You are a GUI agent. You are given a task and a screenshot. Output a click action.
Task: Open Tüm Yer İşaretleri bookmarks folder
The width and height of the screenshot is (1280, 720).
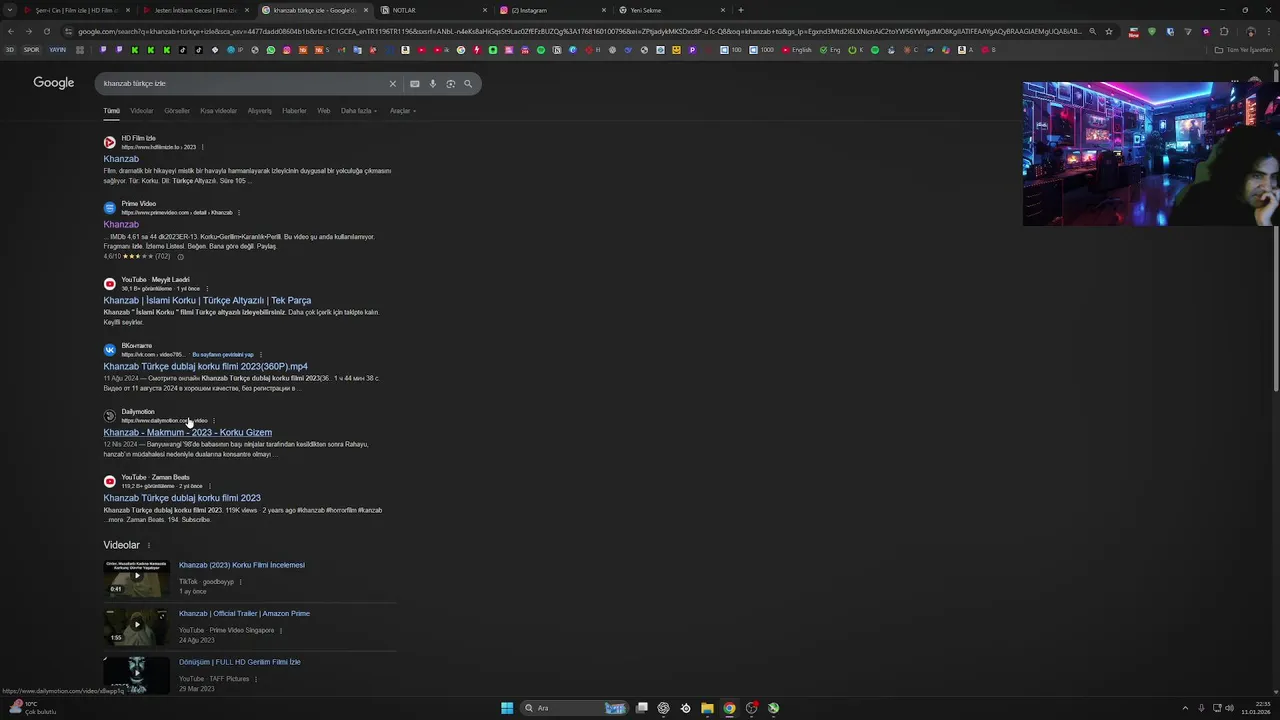tap(1244, 50)
